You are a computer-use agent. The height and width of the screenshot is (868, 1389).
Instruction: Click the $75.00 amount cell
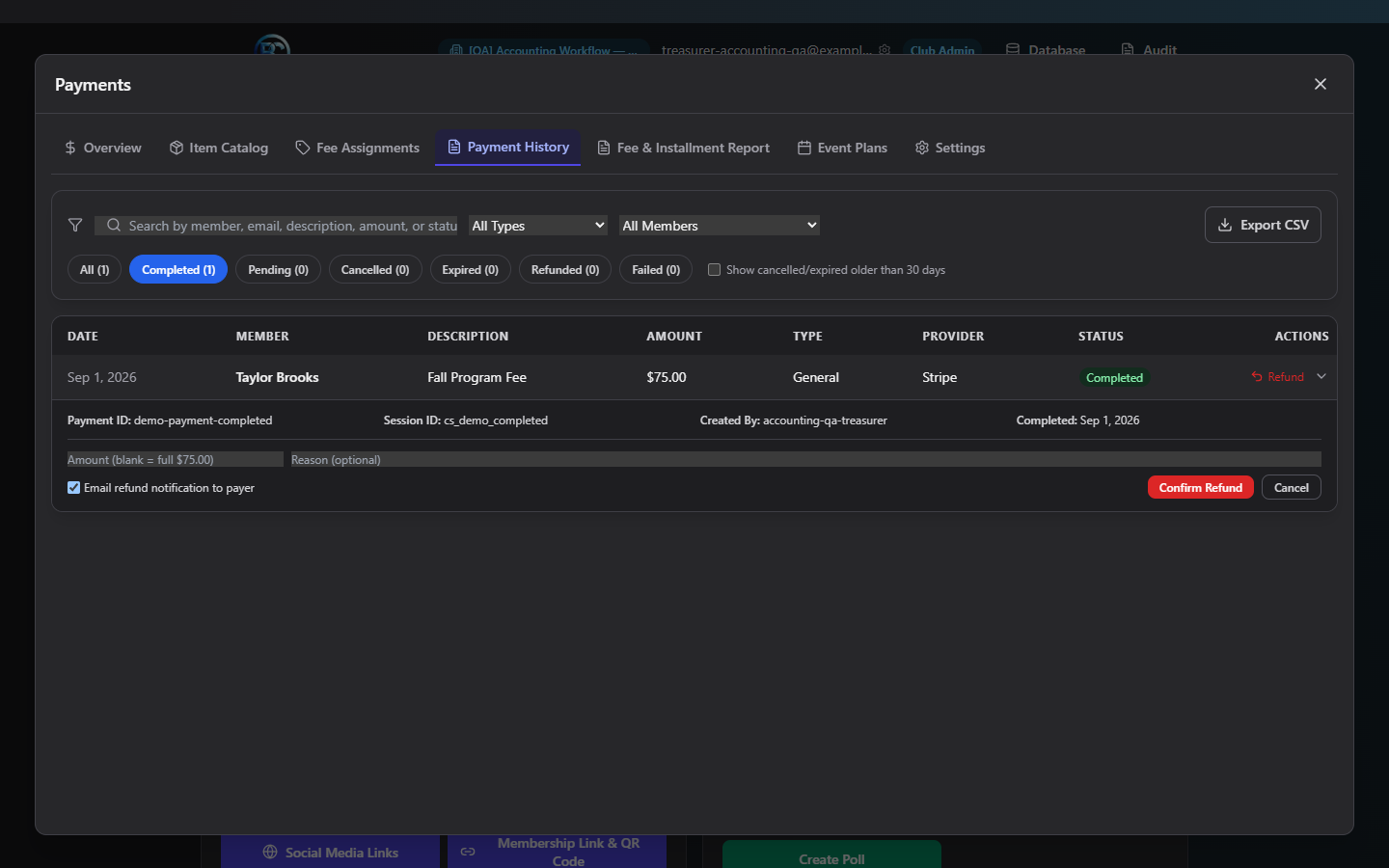click(667, 377)
